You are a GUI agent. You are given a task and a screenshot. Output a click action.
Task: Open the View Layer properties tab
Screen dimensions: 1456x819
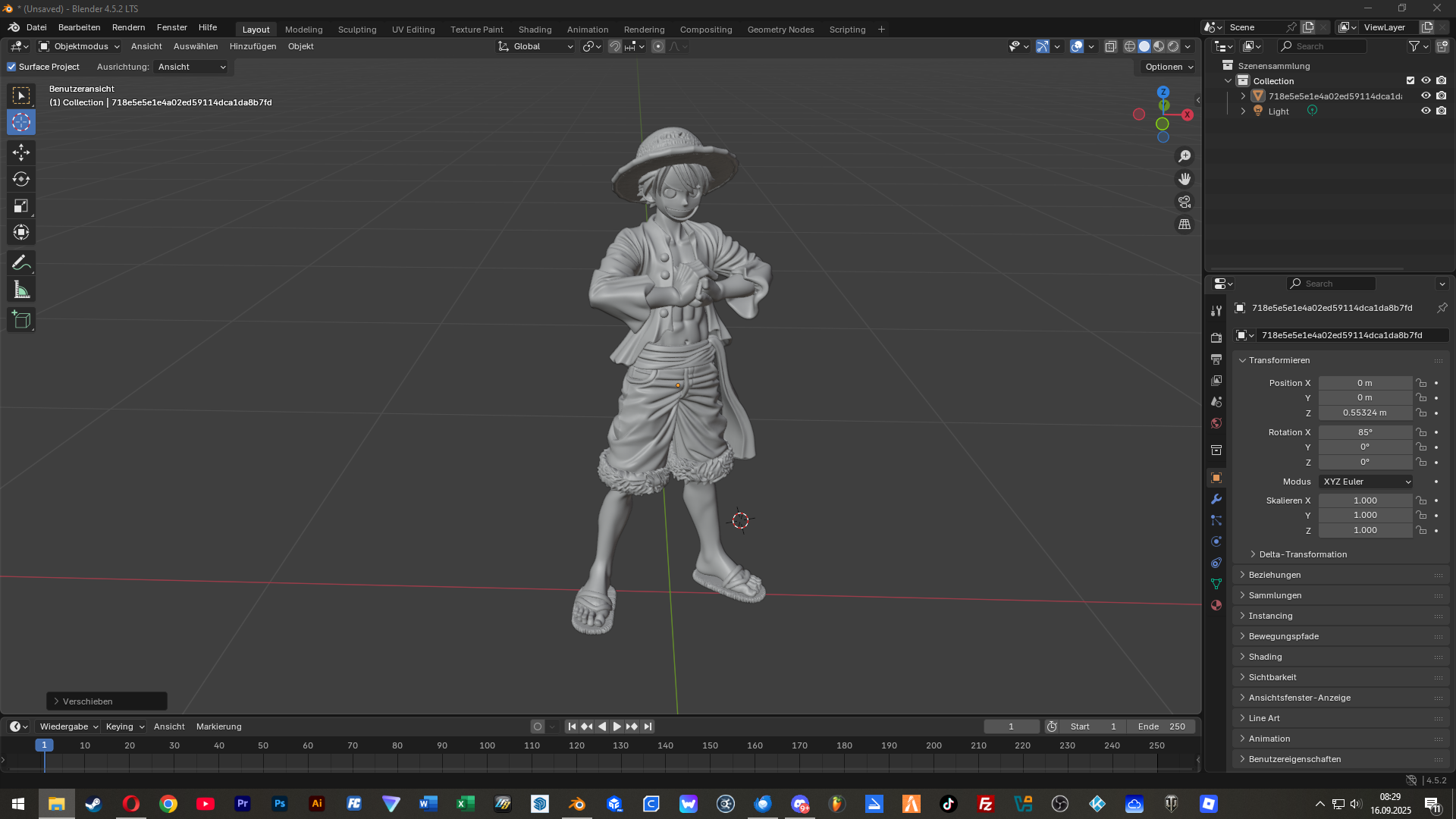[1216, 380]
